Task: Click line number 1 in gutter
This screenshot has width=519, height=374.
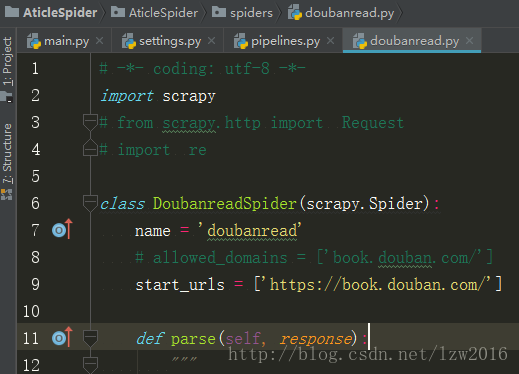Action: coord(35,68)
